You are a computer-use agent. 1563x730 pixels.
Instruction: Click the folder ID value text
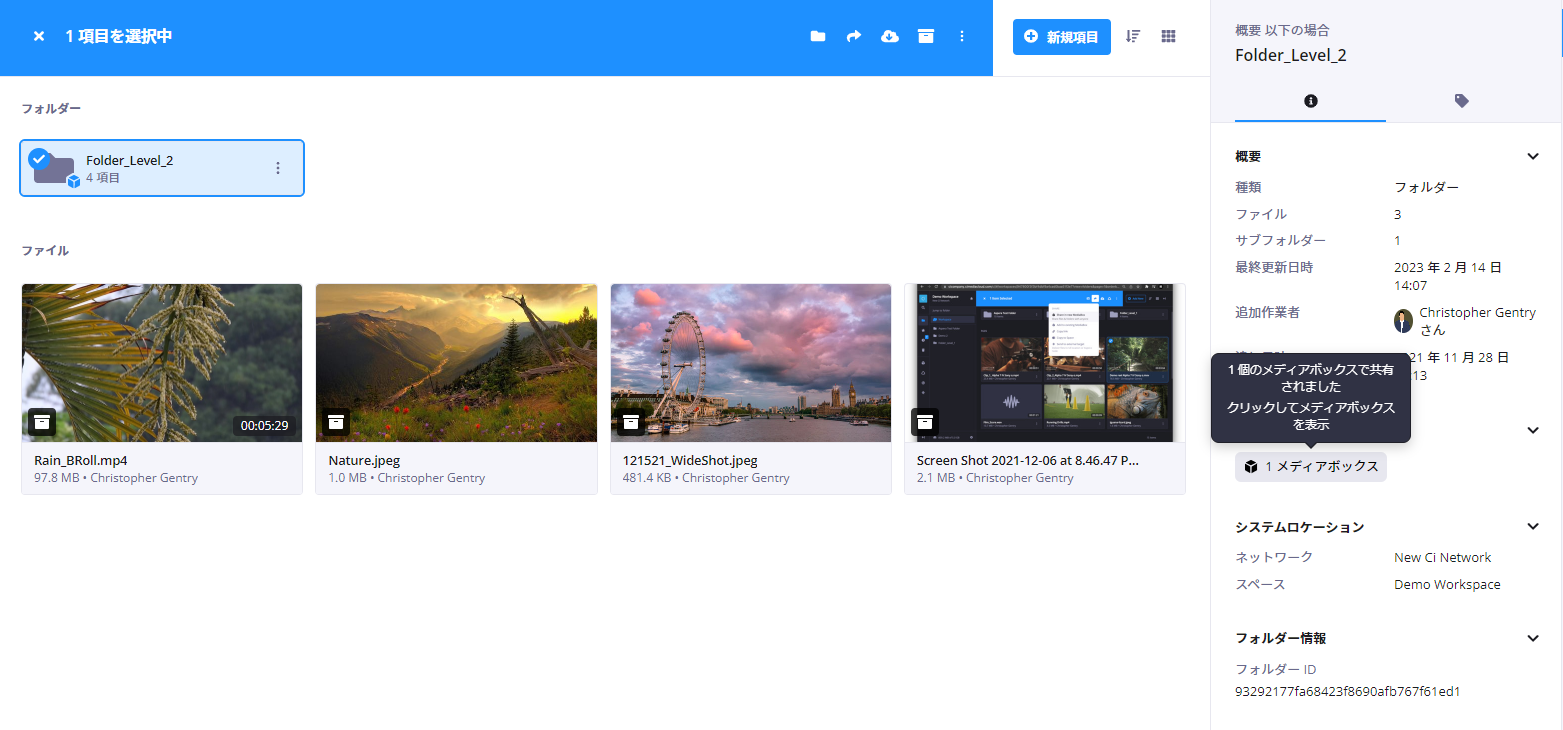click(1348, 691)
